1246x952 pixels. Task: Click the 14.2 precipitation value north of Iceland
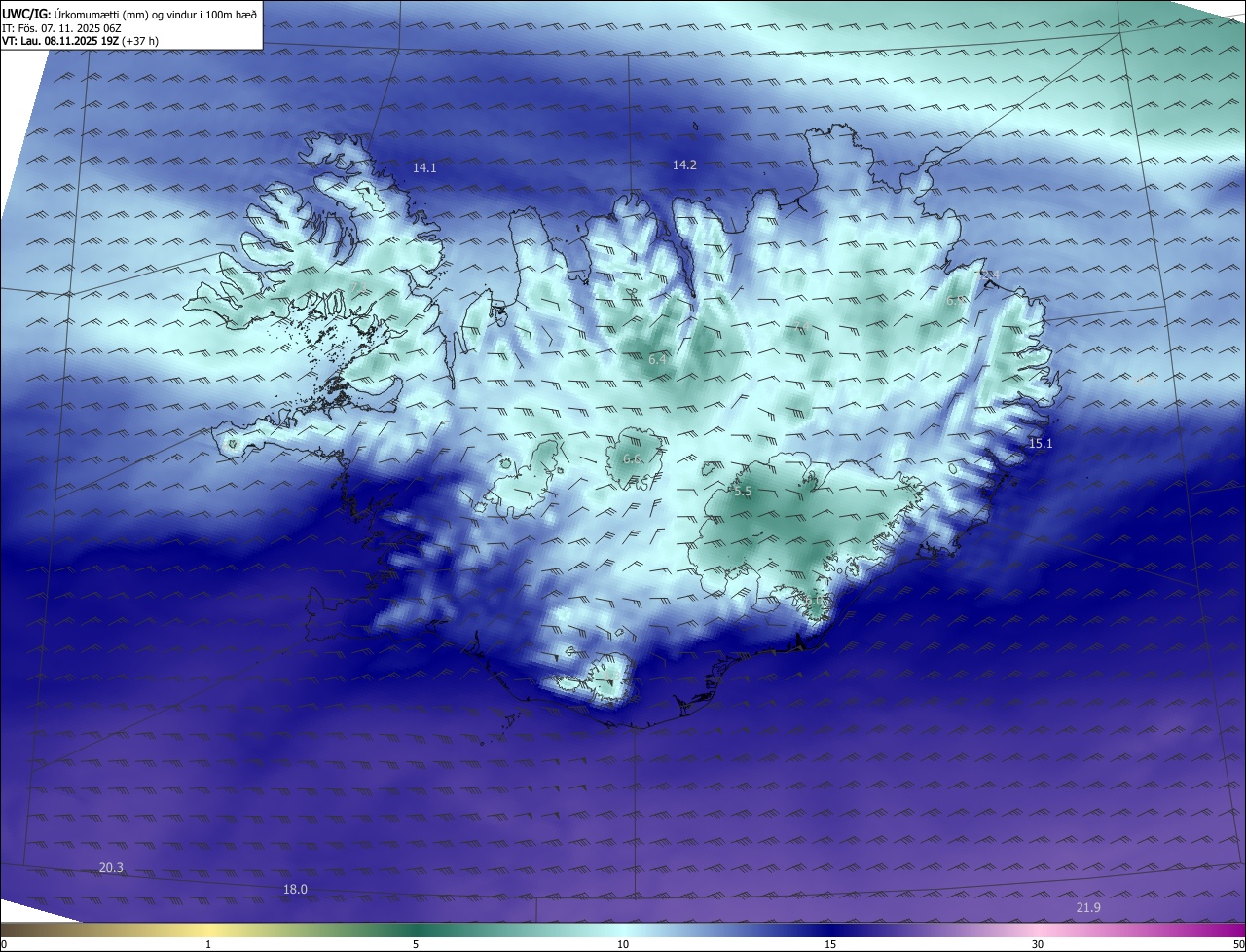(x=684, y=165)
